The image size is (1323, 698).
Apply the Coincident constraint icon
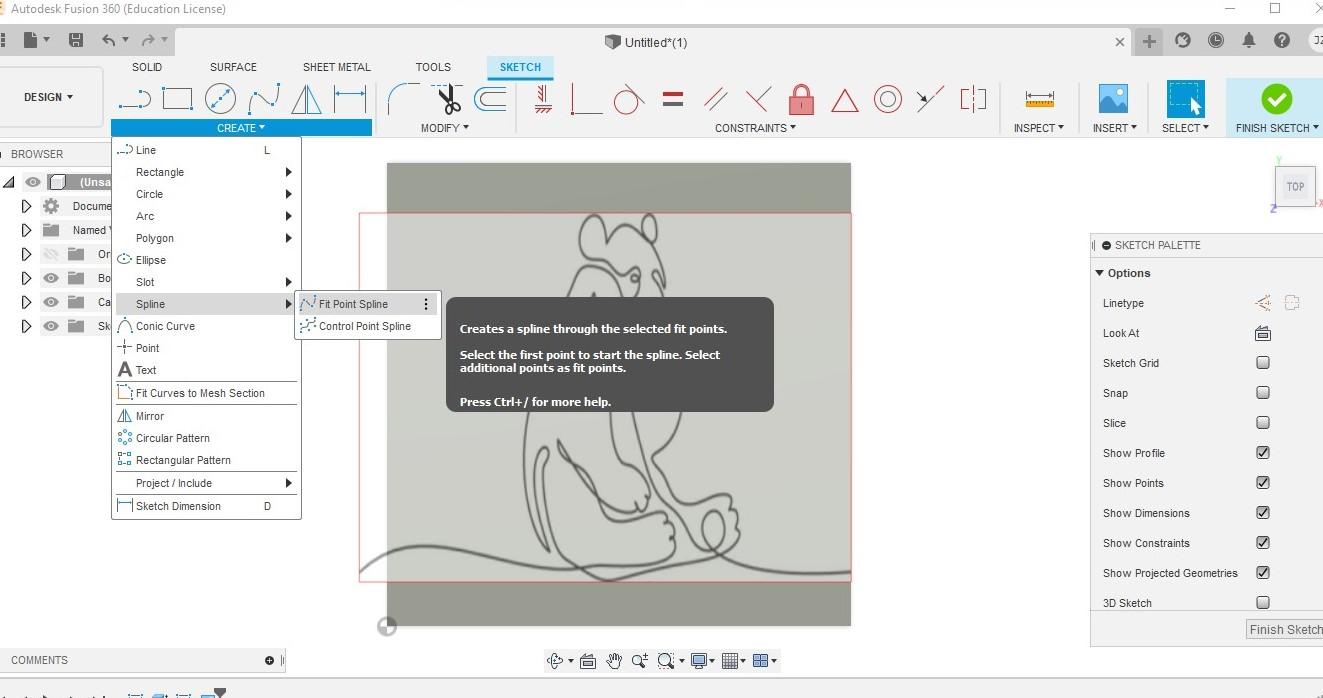click(x=586, y=99)
